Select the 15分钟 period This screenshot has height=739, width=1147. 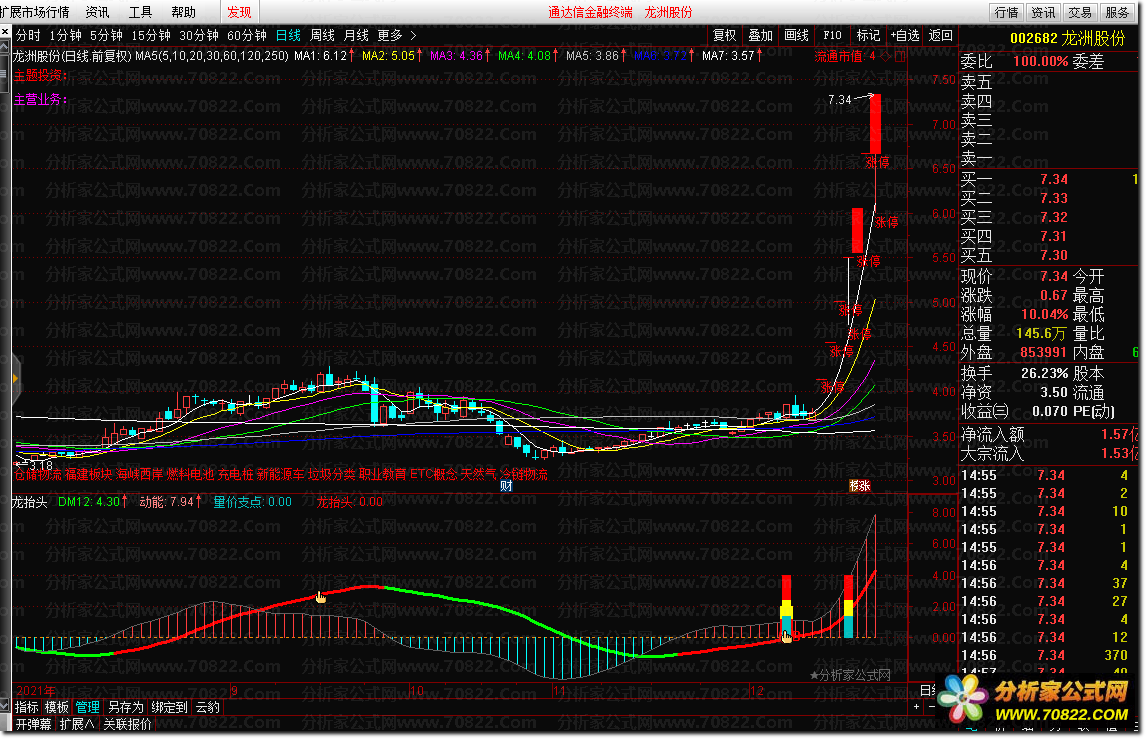pos(151,35)
